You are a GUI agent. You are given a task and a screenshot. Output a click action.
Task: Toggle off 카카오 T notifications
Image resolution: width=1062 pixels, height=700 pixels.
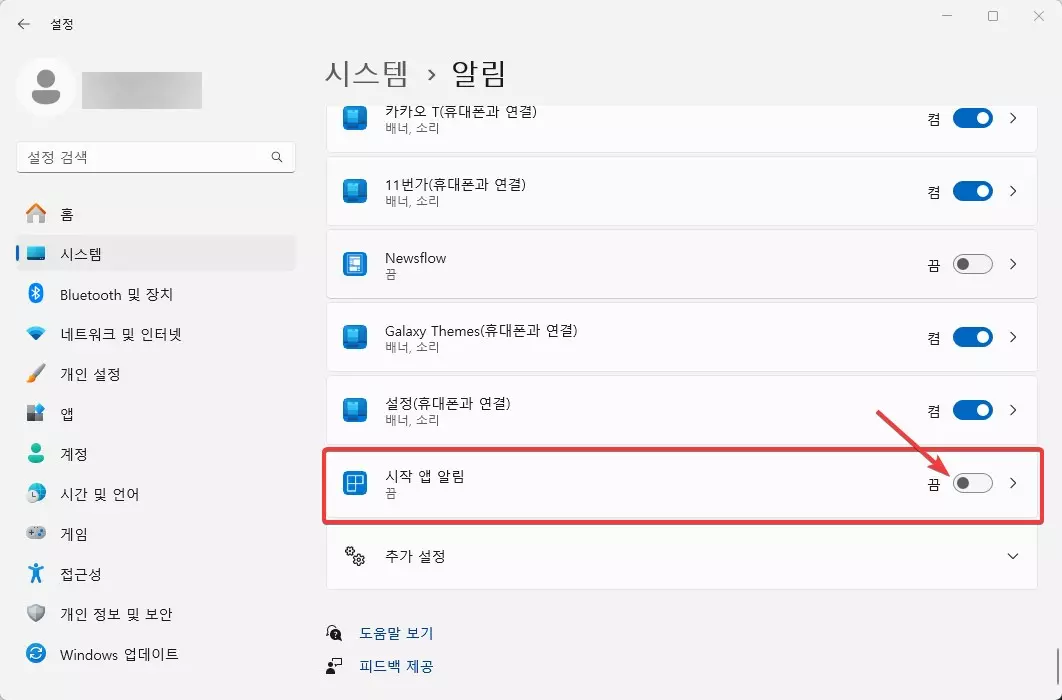click(970, 118)
